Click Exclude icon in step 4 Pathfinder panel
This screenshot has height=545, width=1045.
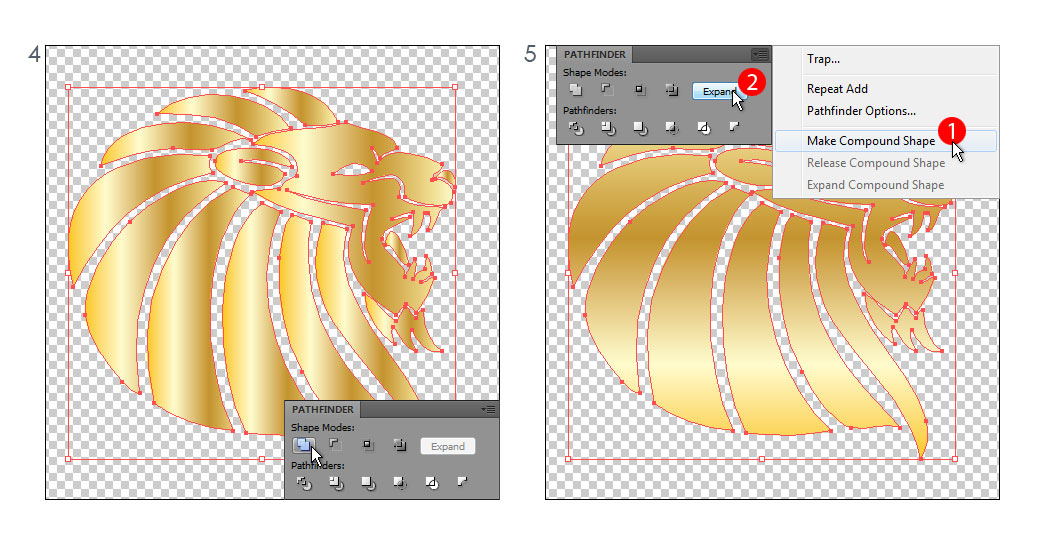click(399, 444)
